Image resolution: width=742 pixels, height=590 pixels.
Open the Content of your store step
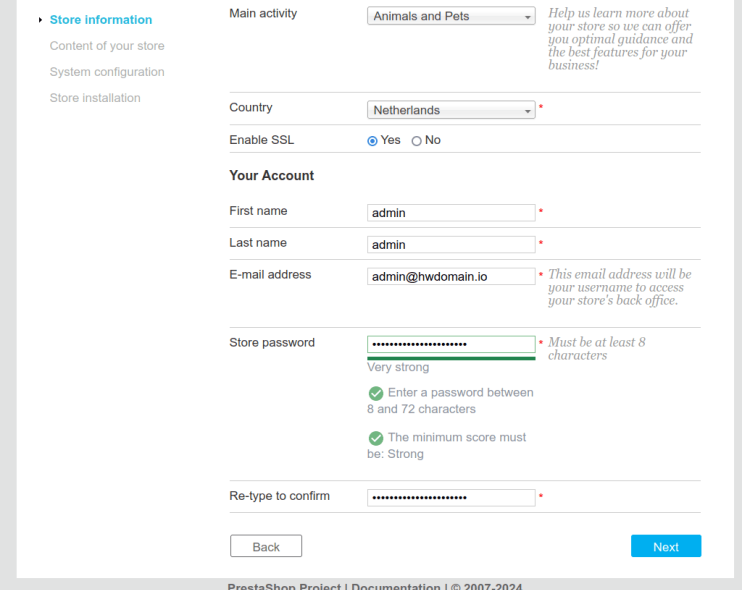tap(107, 46)
